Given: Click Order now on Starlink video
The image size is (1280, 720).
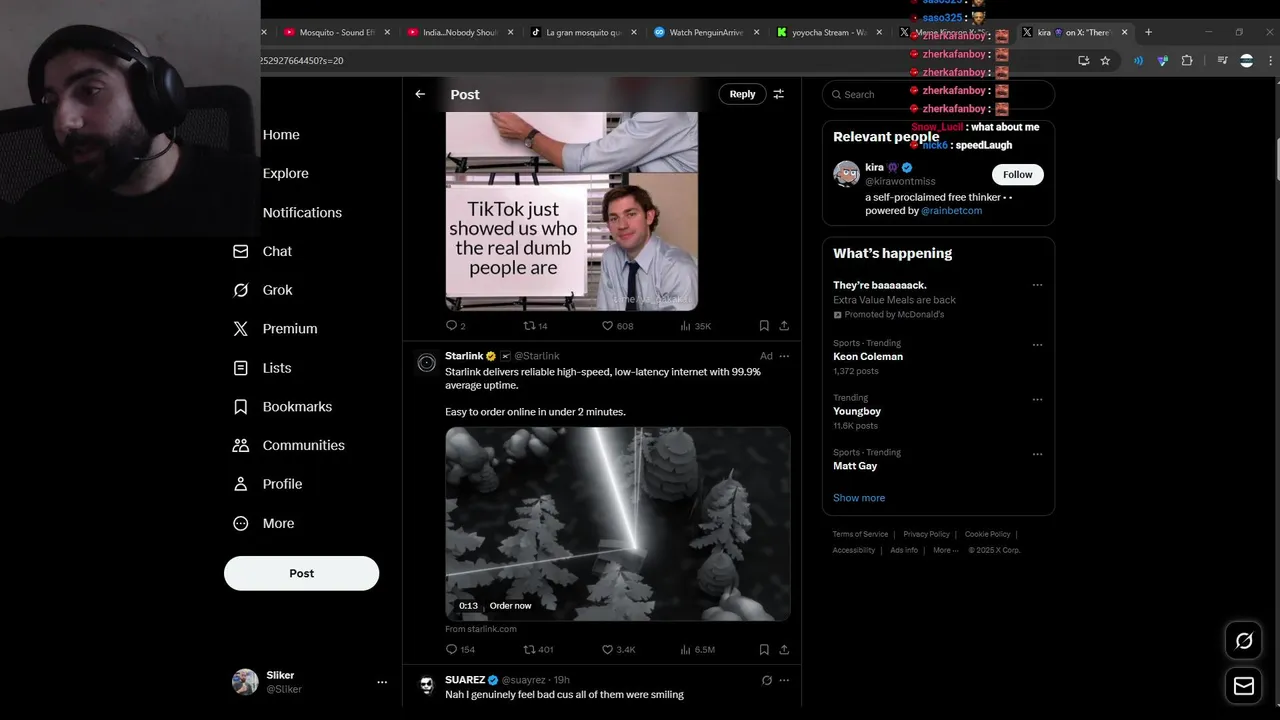Looking at the screenshot, I should 510,606.
